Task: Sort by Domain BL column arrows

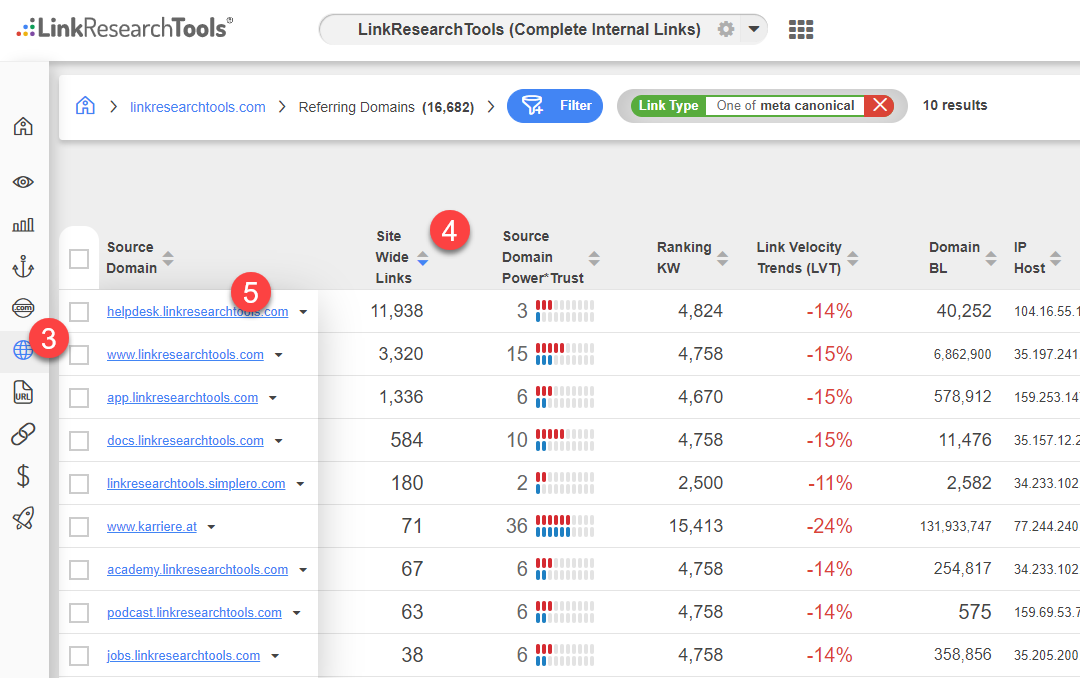Action: click(x=990, y=258)
